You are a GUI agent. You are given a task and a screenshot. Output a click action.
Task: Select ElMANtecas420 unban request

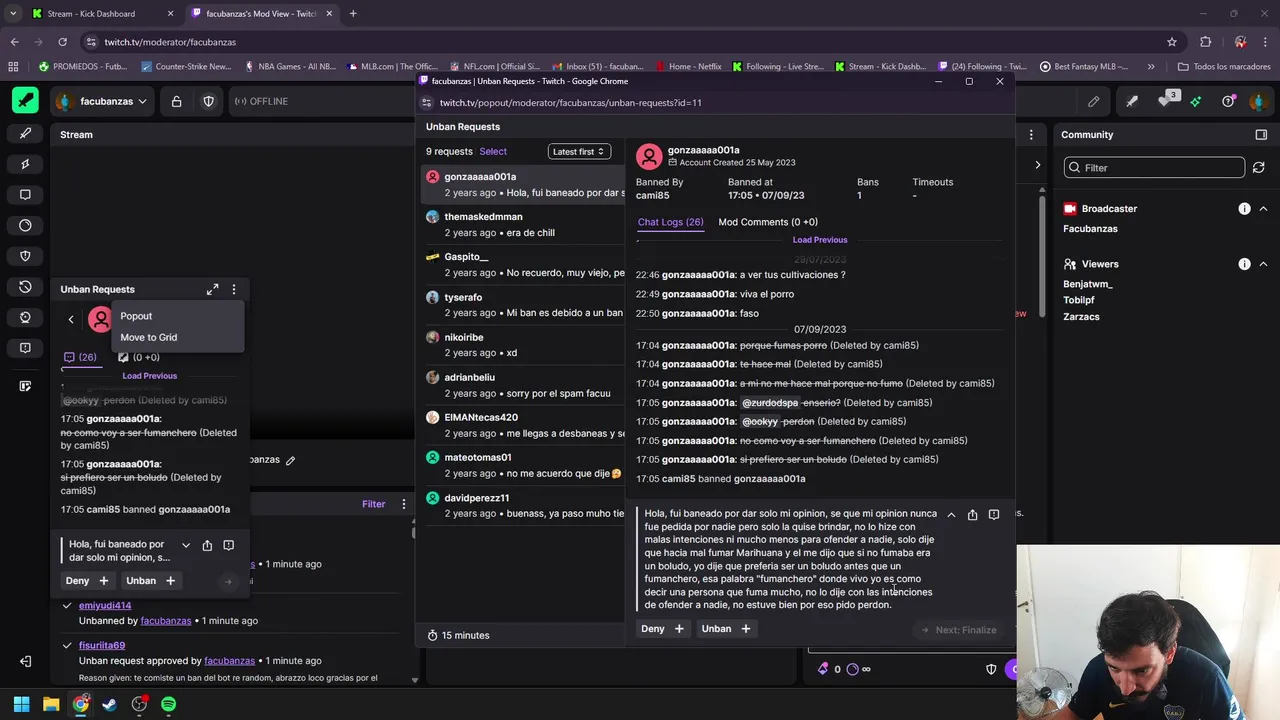[x=521, y=425]
